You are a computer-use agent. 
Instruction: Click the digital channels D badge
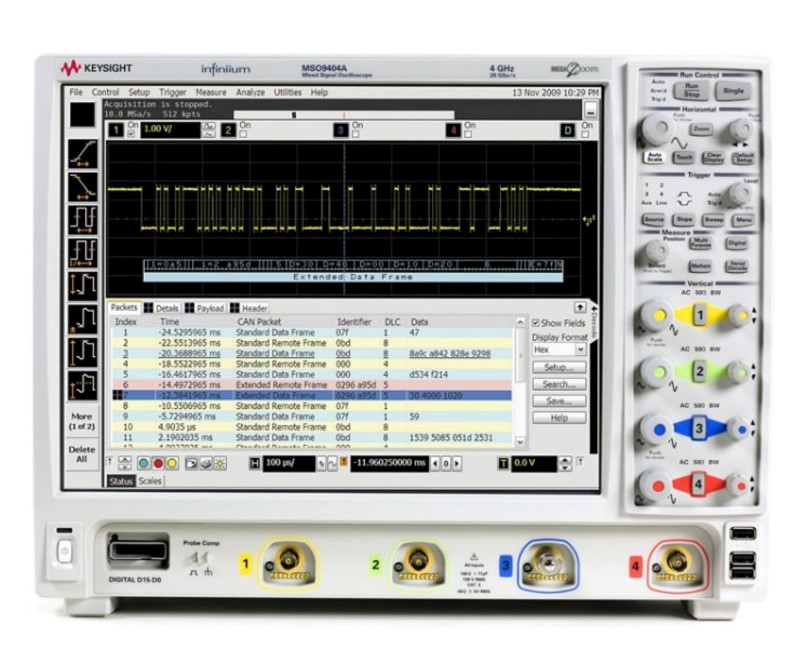pos(568,130)
